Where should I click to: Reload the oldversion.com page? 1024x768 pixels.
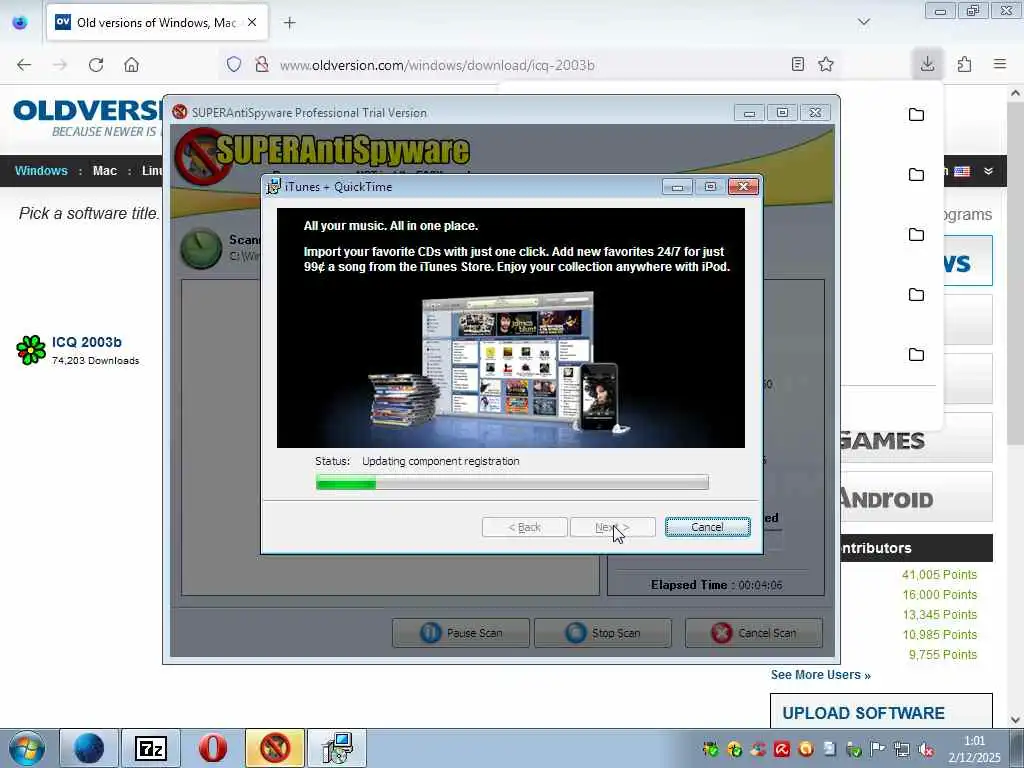point(96,65)
